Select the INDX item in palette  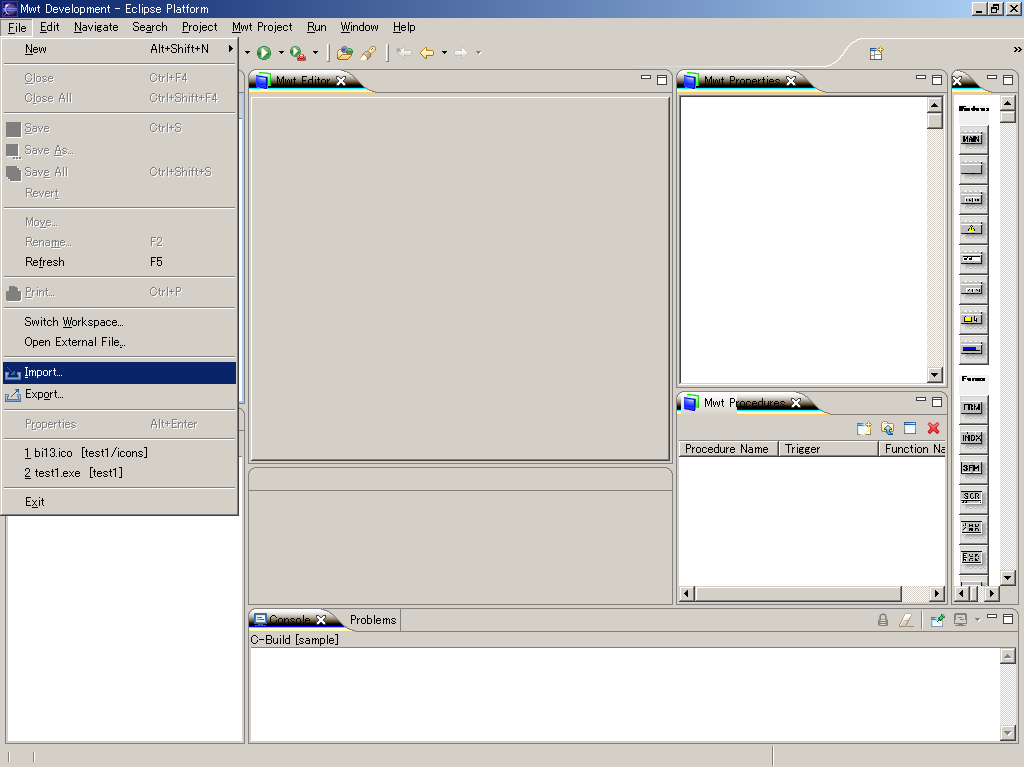pos(972,438)
